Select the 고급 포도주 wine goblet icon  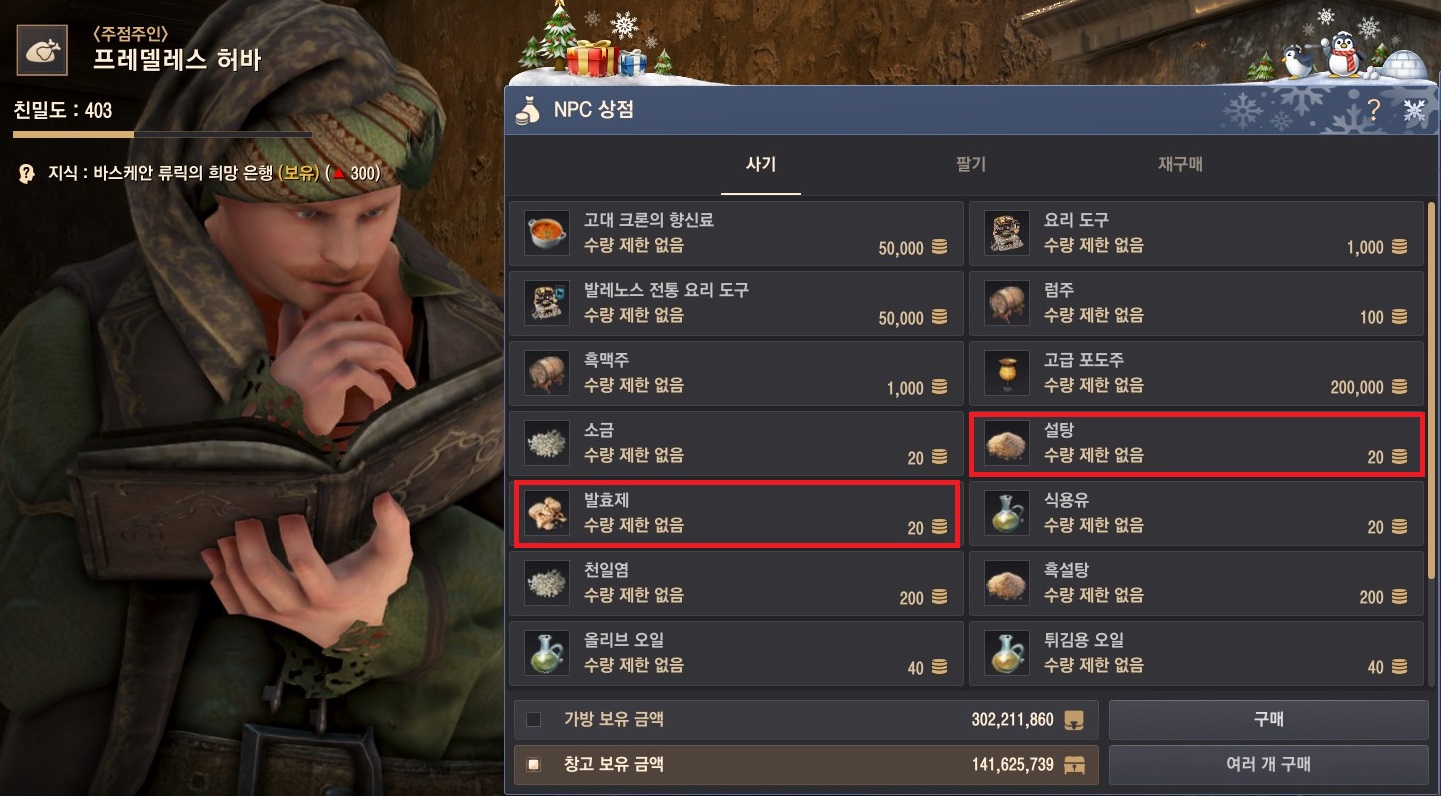[x=1007, y=373]
